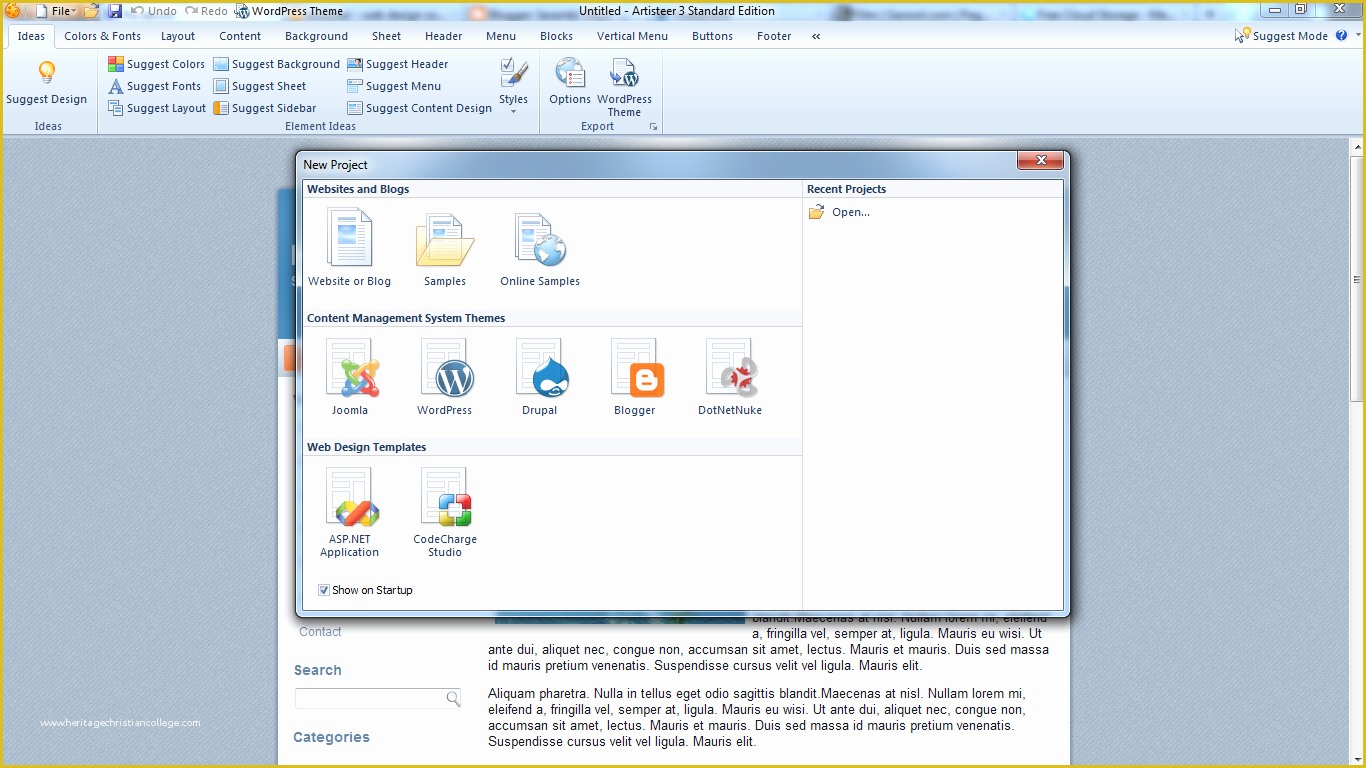Uncheck the Show on Startup checkbox
Screen dimensions: 1366x768
pos(324,590)
